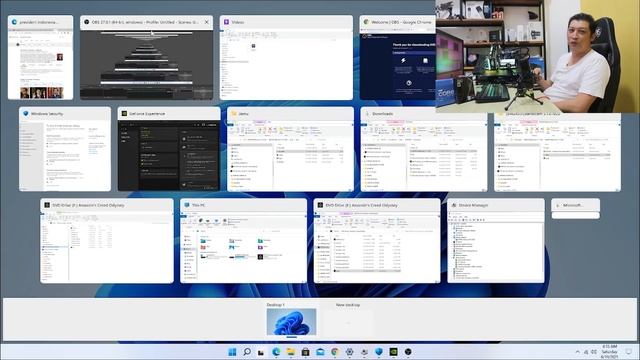The height and width of the screenshot is (360, 640).
Task: Open the Windows Security shield taskbar icon
Action: point(379,352)
